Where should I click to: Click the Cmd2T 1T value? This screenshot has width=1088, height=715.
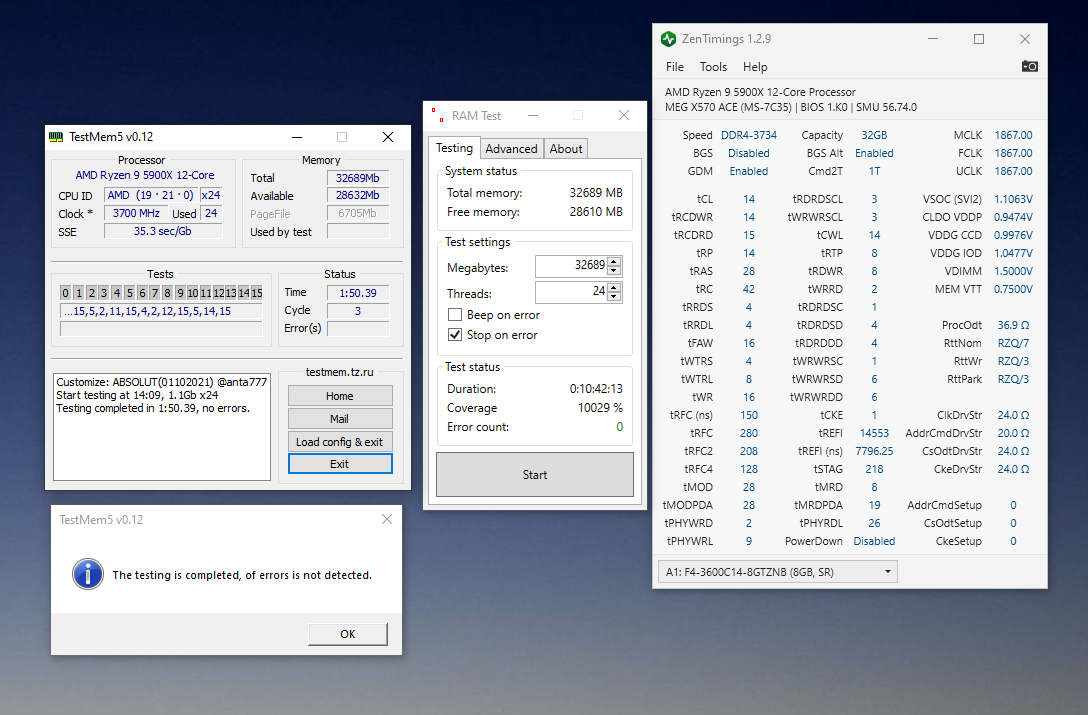tap(874, 171)
